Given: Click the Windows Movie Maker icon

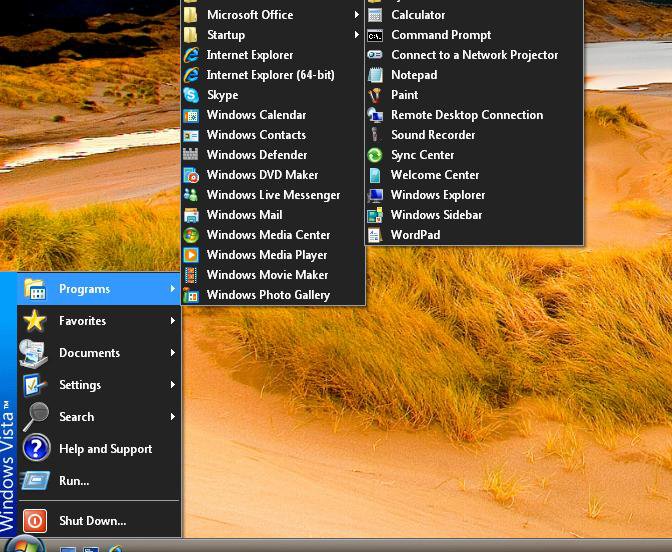Looking at the screenshot, I should [x=191, y=275].
